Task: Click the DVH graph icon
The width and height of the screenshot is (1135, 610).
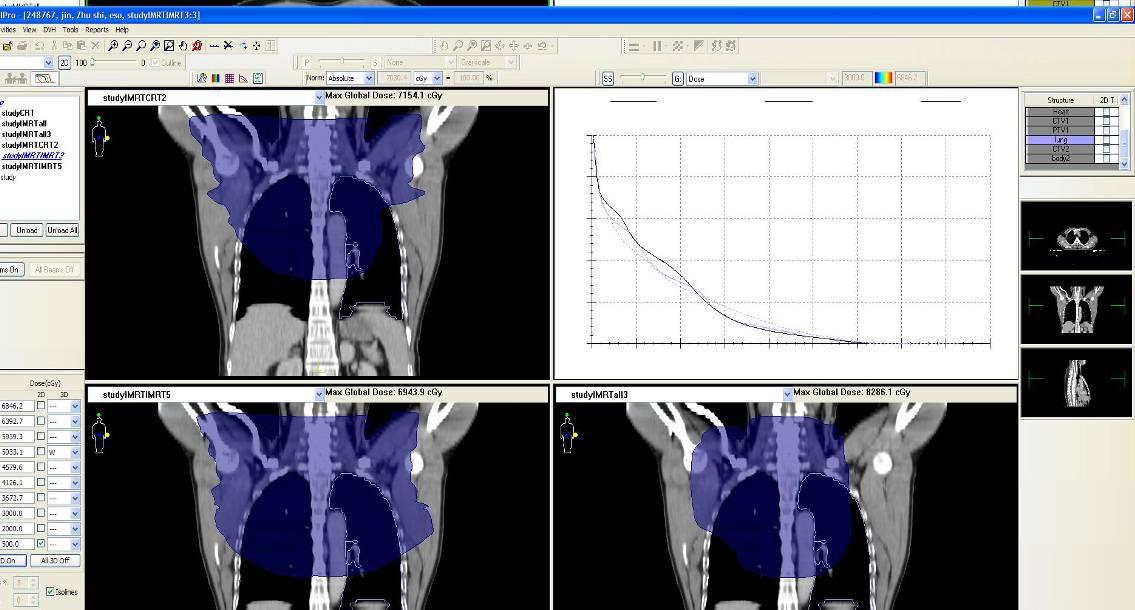Action: click(x=243, y=78)
